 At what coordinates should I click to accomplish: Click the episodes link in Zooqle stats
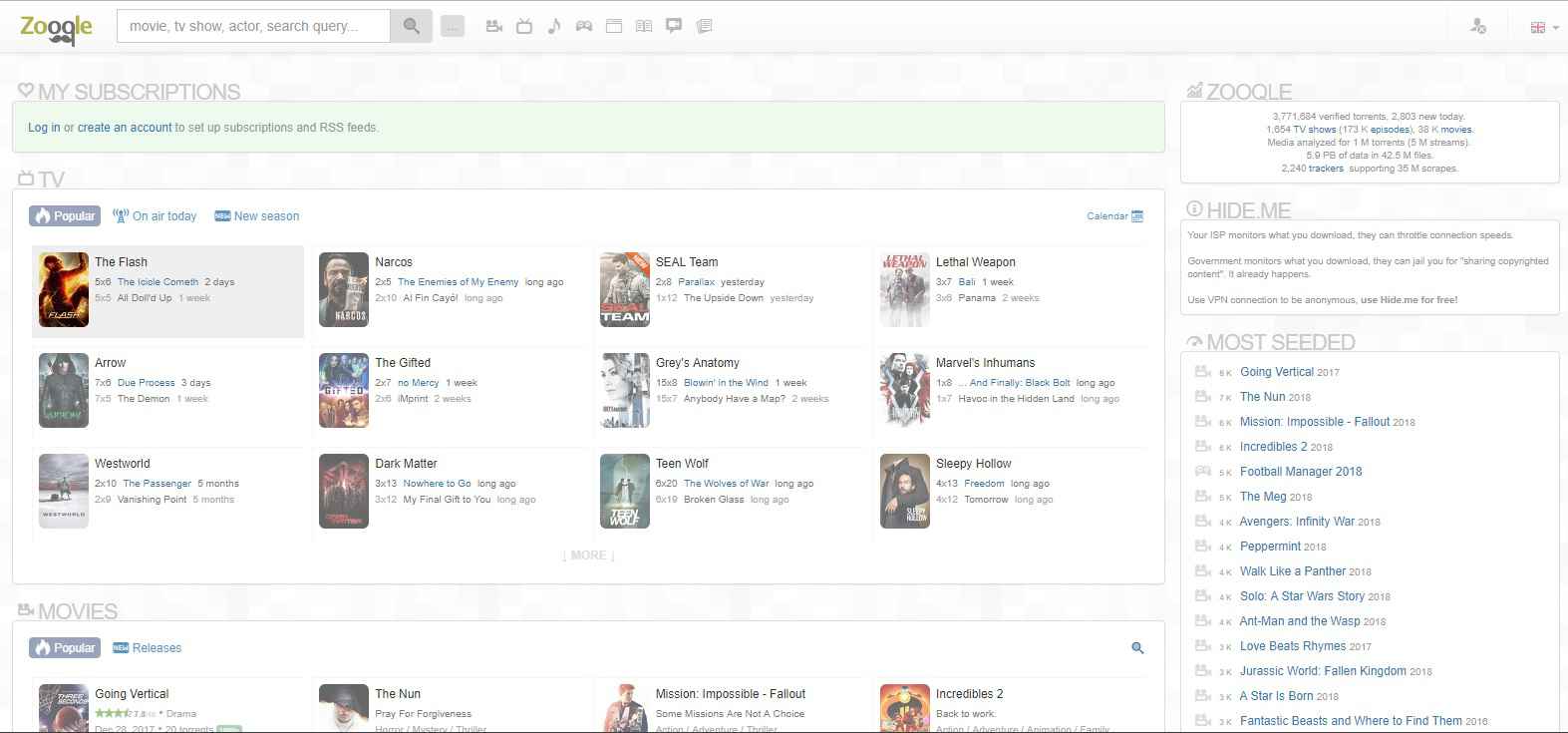tap(1390, 130)
